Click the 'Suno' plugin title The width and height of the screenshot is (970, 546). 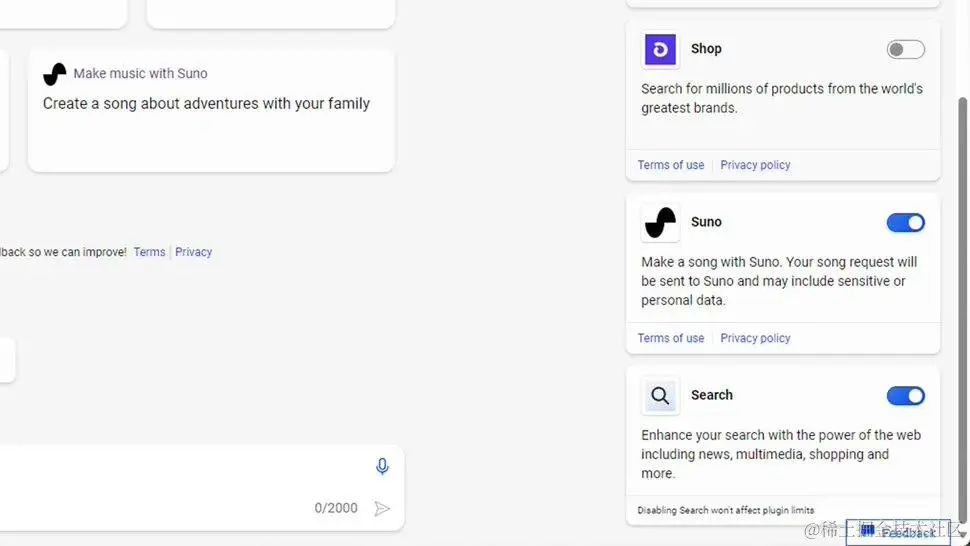coord(706,222)
